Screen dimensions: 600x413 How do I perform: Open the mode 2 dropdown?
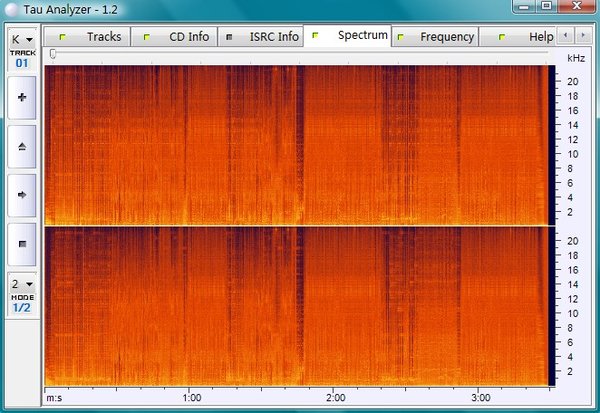click(22, 284)
